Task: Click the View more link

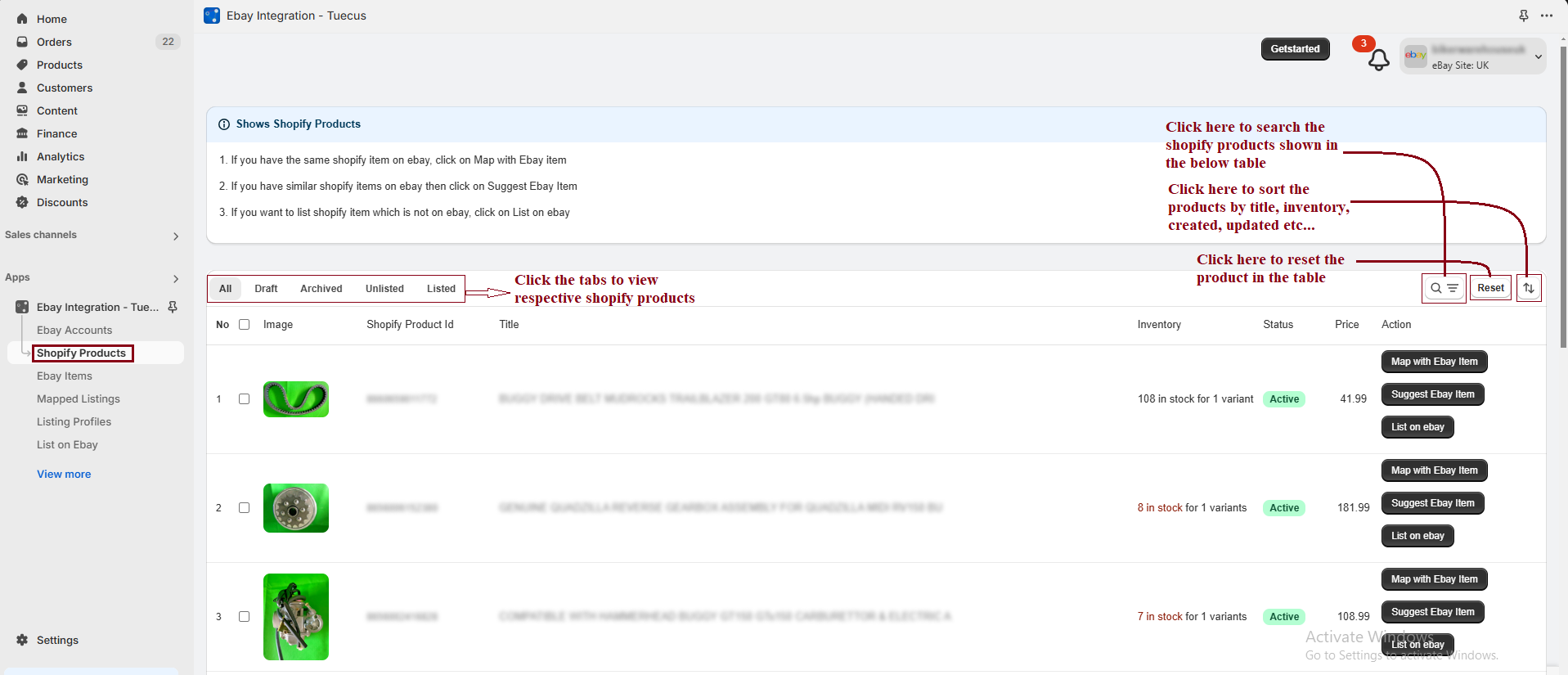Action: (64, 475)
